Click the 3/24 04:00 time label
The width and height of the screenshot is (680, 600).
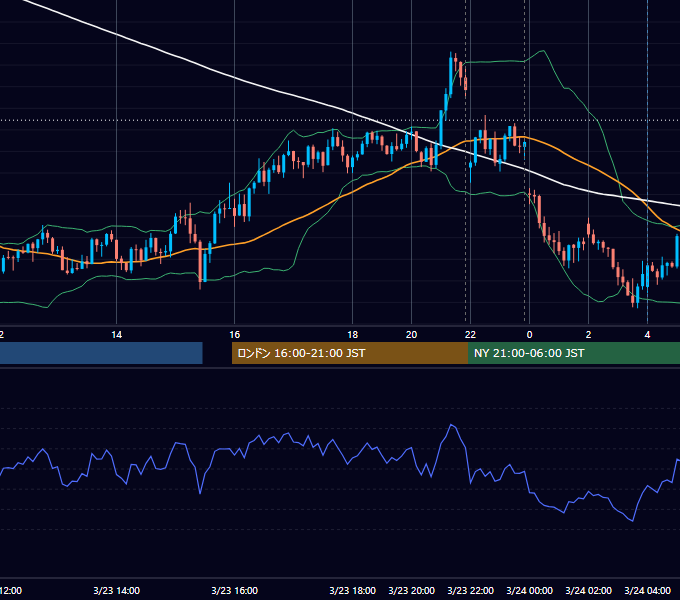[647, 590]
